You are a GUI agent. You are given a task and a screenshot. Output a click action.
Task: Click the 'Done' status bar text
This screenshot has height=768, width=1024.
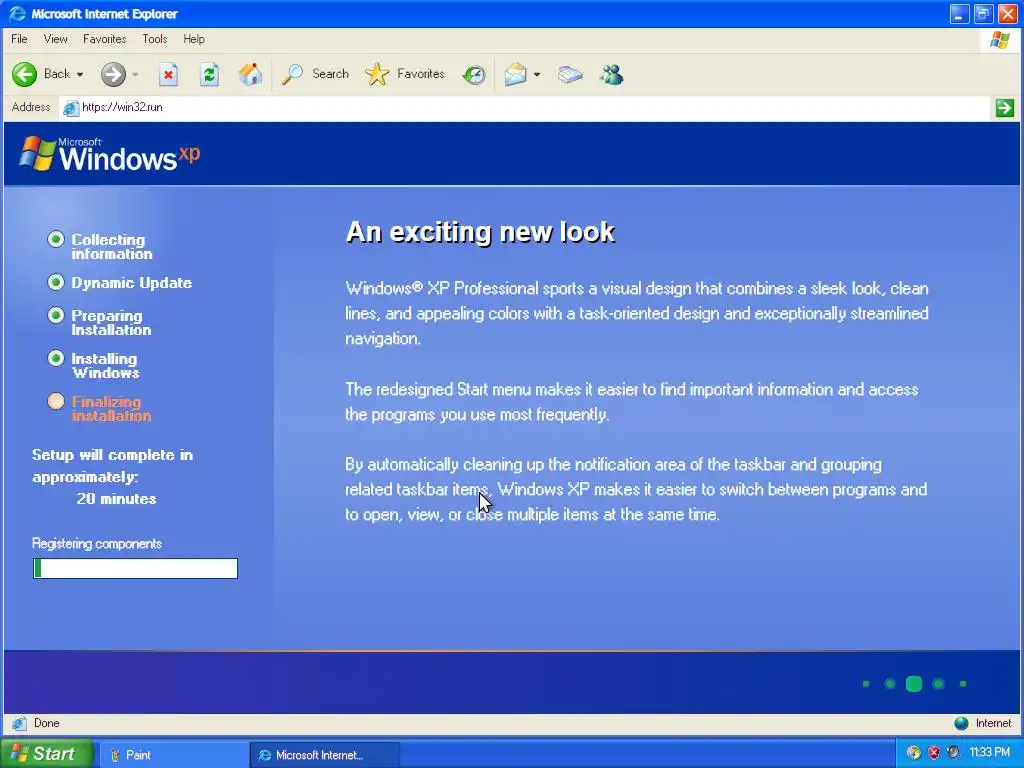tap(46, 723)
